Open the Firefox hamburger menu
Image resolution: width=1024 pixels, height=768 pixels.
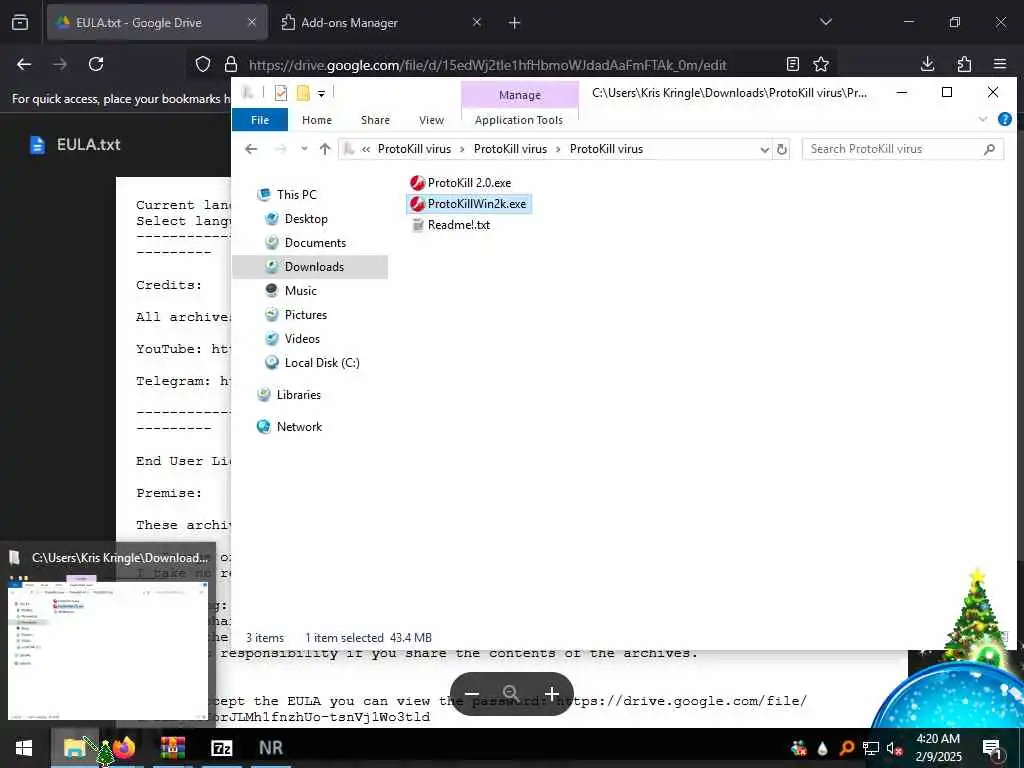(1000, 64)
